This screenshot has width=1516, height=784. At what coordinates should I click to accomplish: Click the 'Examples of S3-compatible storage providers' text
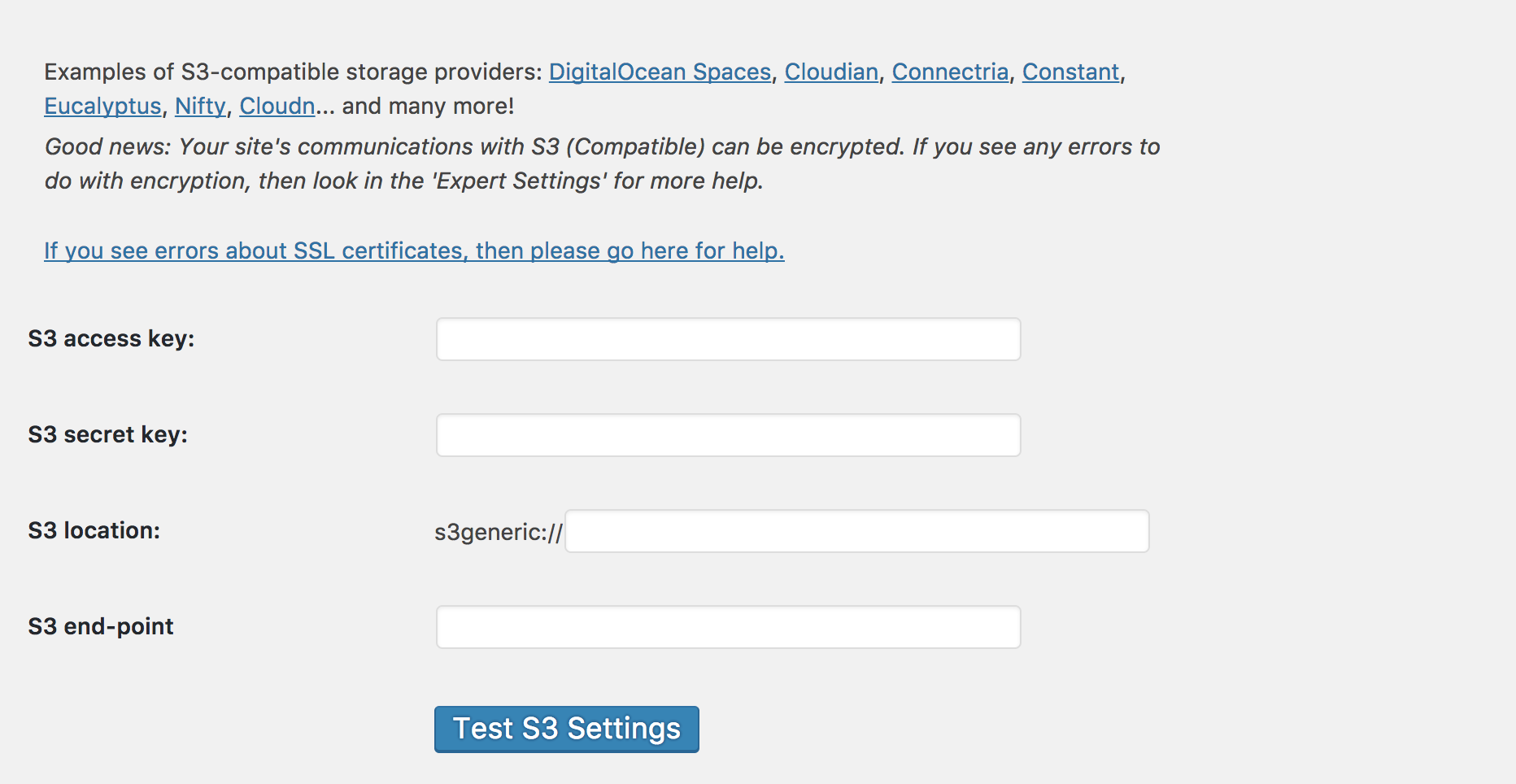pyautogui.click(x=293, y=72)
